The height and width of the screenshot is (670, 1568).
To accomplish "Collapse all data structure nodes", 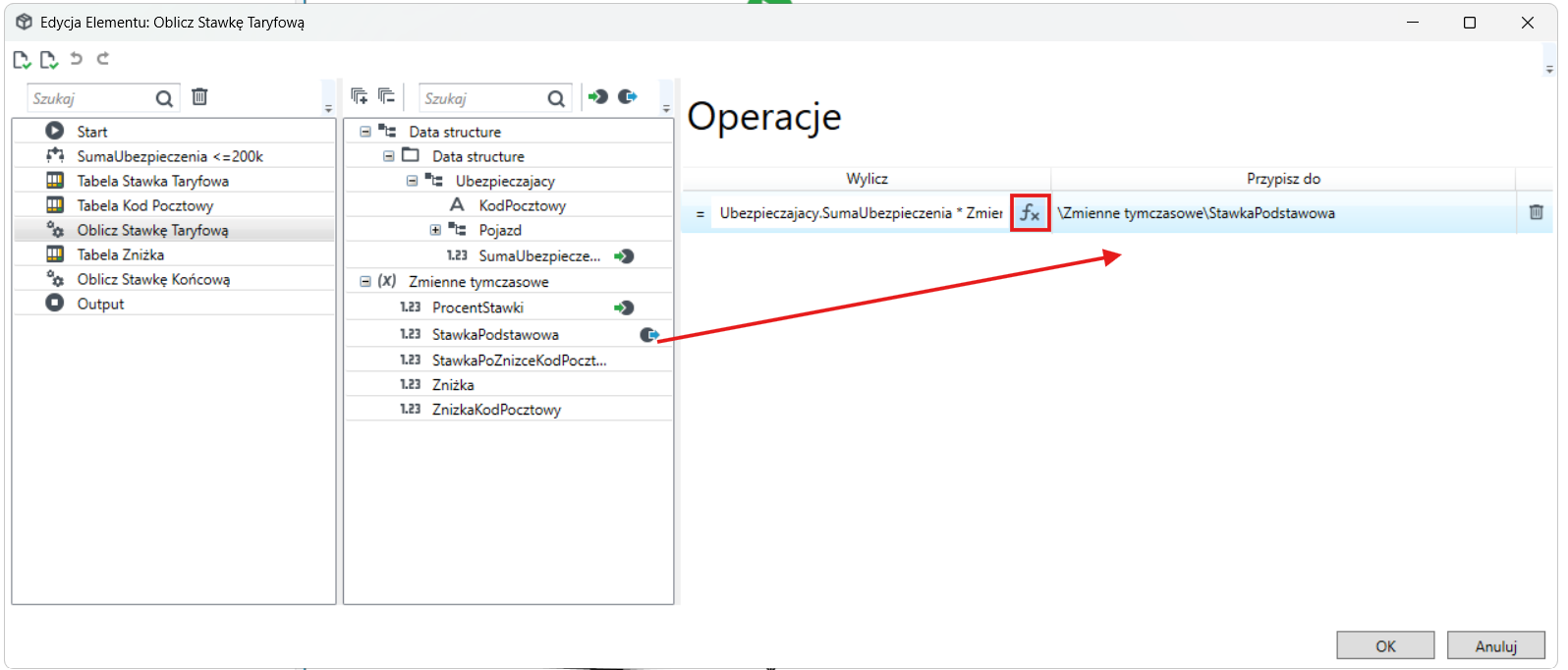I will click(x=386, y=96).
